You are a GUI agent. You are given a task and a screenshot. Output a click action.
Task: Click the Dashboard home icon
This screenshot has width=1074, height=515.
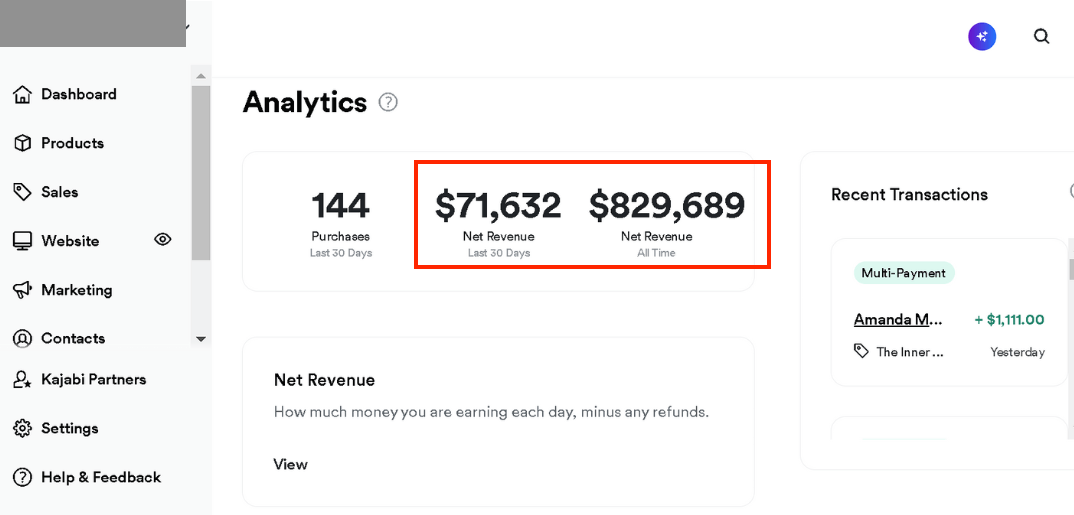tap(22, 94)
